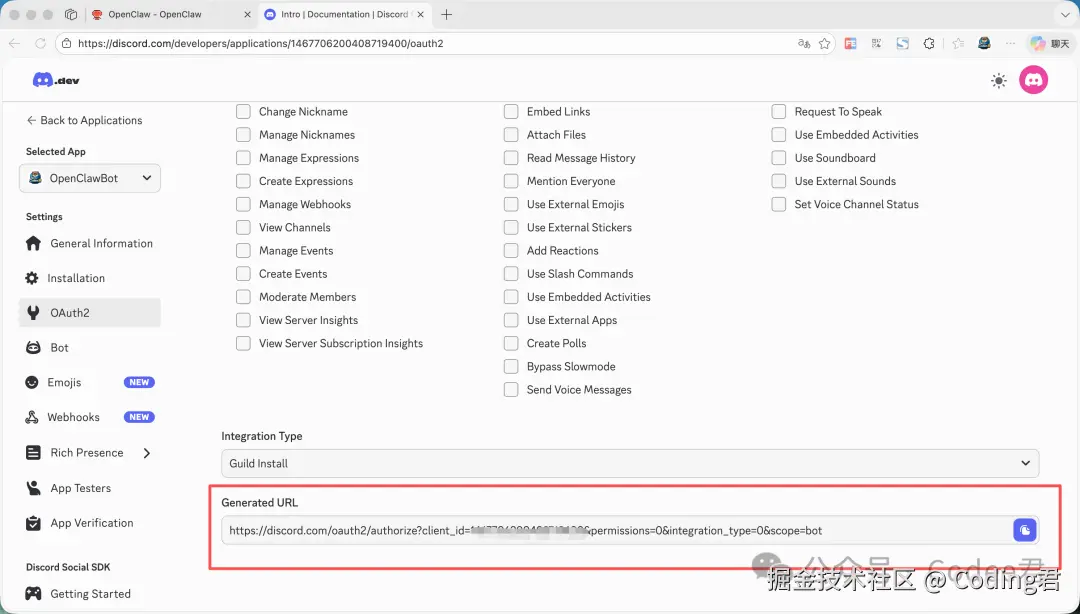This screenshot has width=1080, height=614.
Task: Open the Emojis page
Action: (90, 382)
